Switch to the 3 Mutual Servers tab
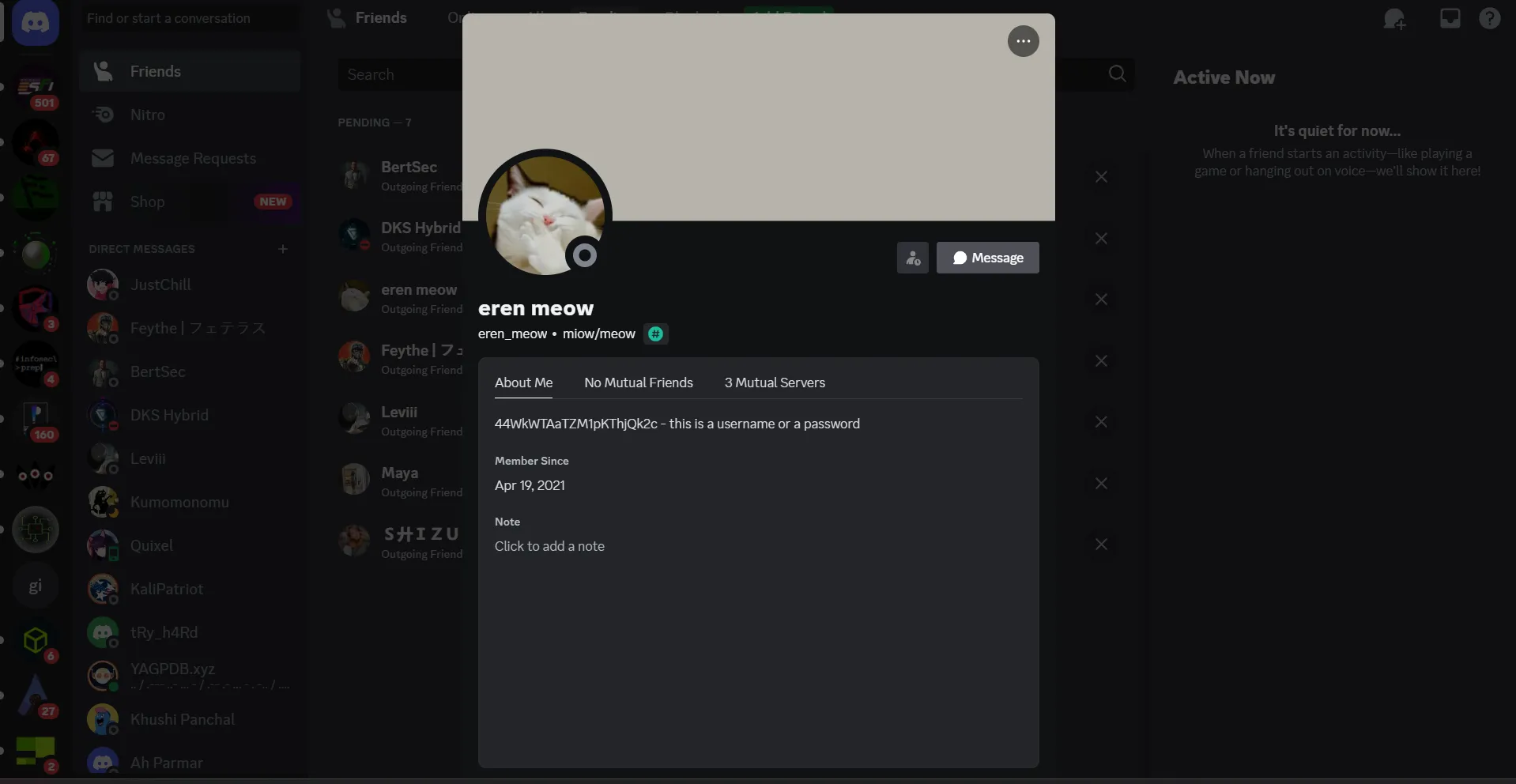This screenshot has height=784, width=1516. [x=774, y=383]
